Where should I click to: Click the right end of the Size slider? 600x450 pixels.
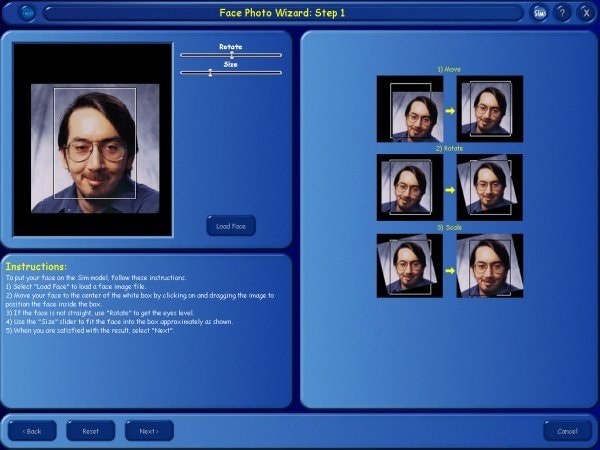coord(279,72)
